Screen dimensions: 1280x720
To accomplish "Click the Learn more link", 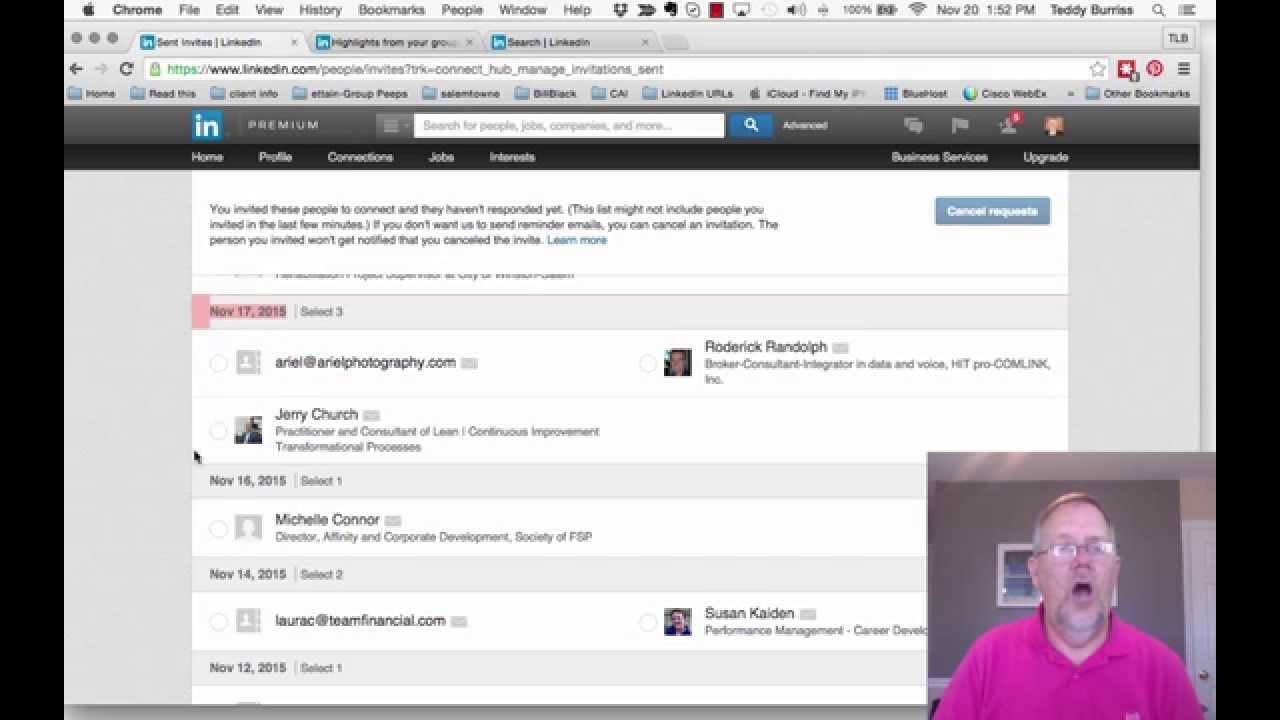I will pyautogui.click(x=576, y=240).
